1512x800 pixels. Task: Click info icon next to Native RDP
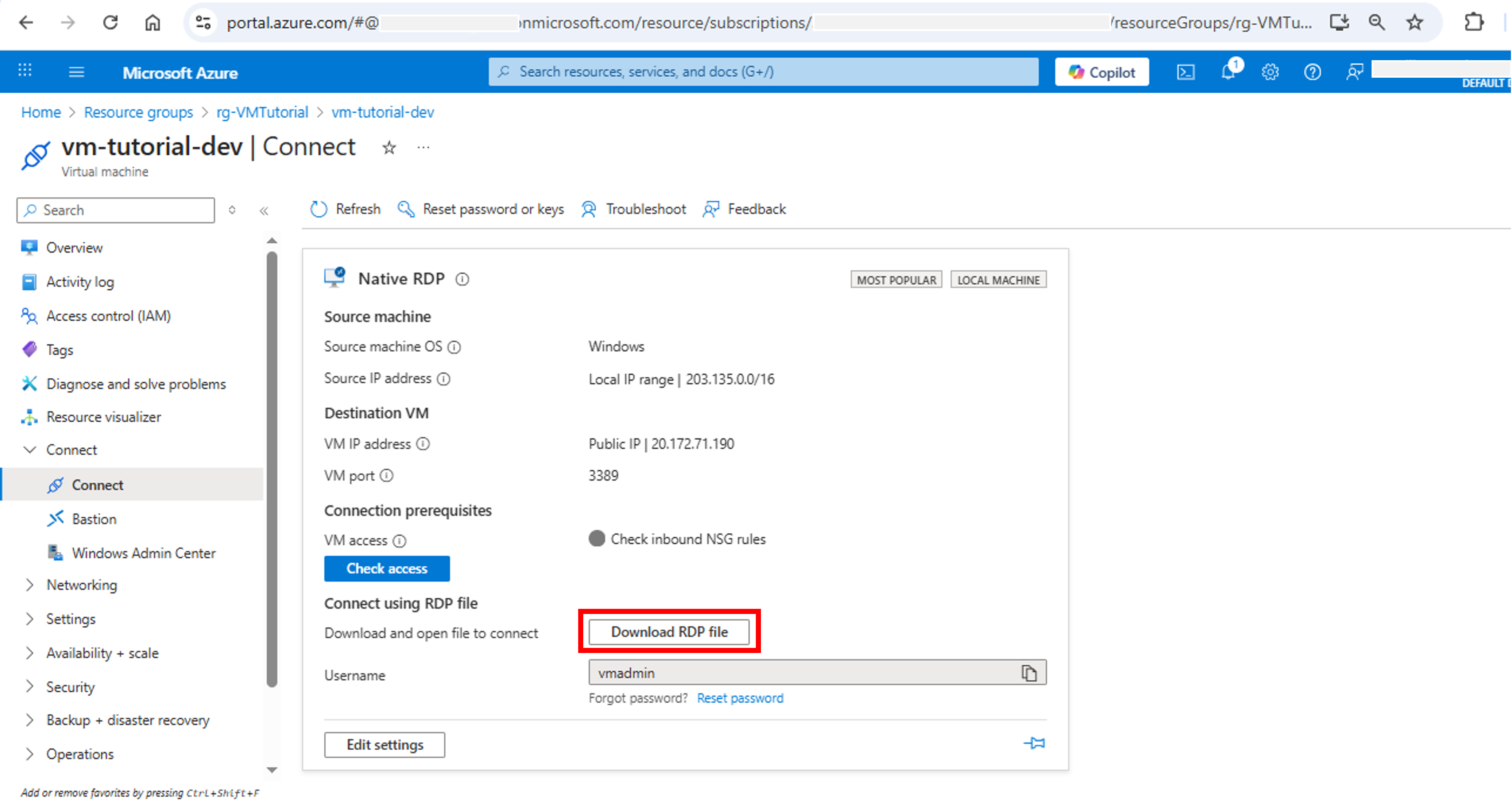coord(463,279)
